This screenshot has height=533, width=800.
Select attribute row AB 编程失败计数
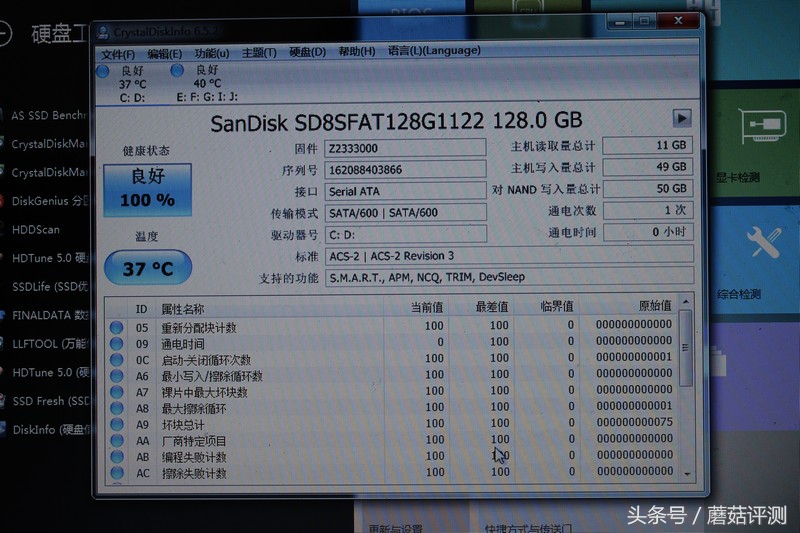(x=393, y=456)
